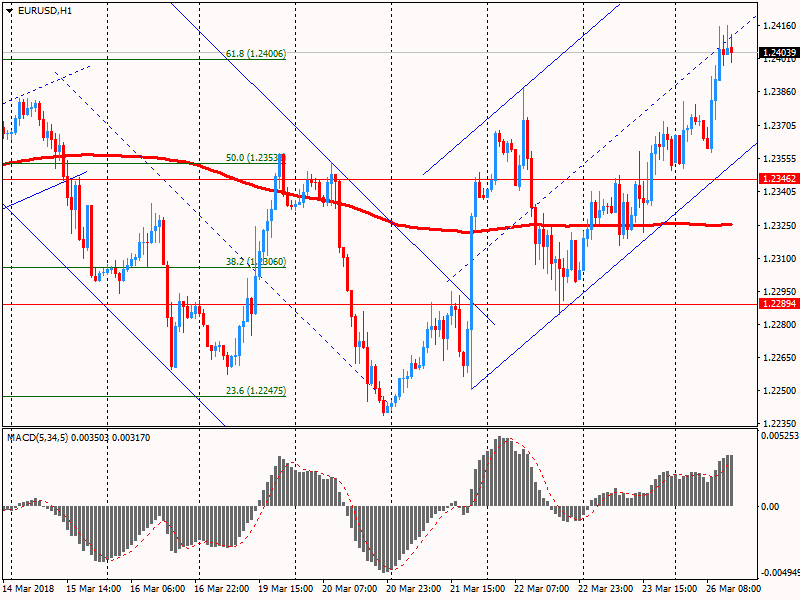Click time axis label 15 Mar 14:00
Screen dimensions: 800x600
click(93, 588)
